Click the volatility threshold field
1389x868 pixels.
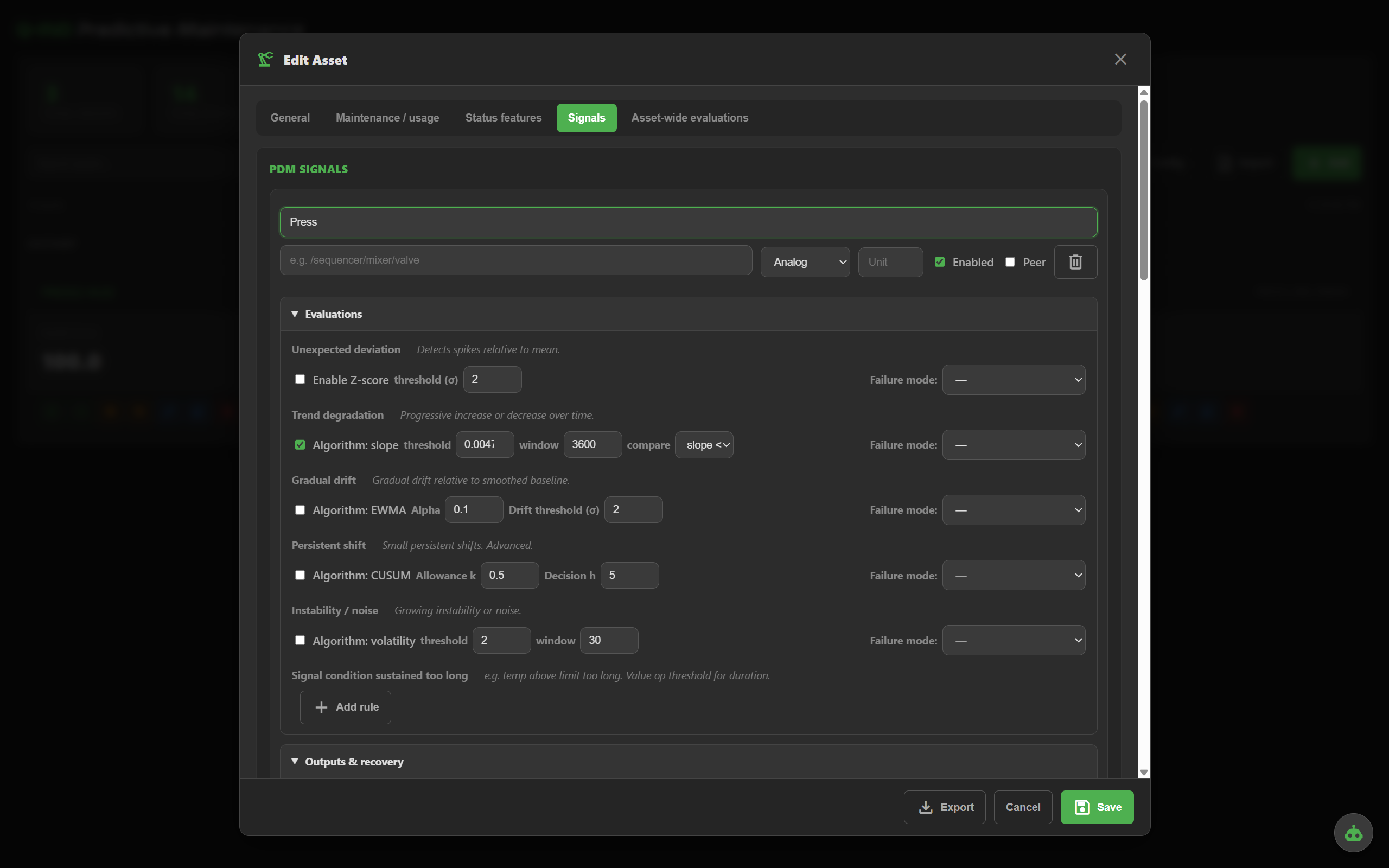click(501, 640)
